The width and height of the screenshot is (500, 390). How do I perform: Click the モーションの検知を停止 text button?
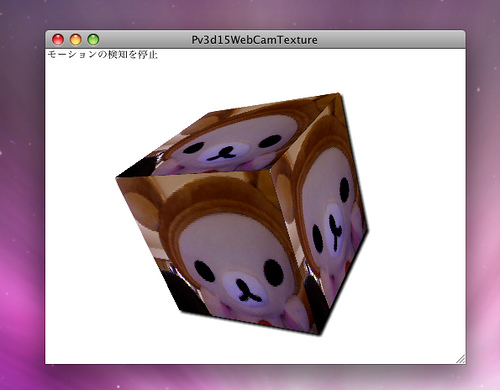[103, 55]
